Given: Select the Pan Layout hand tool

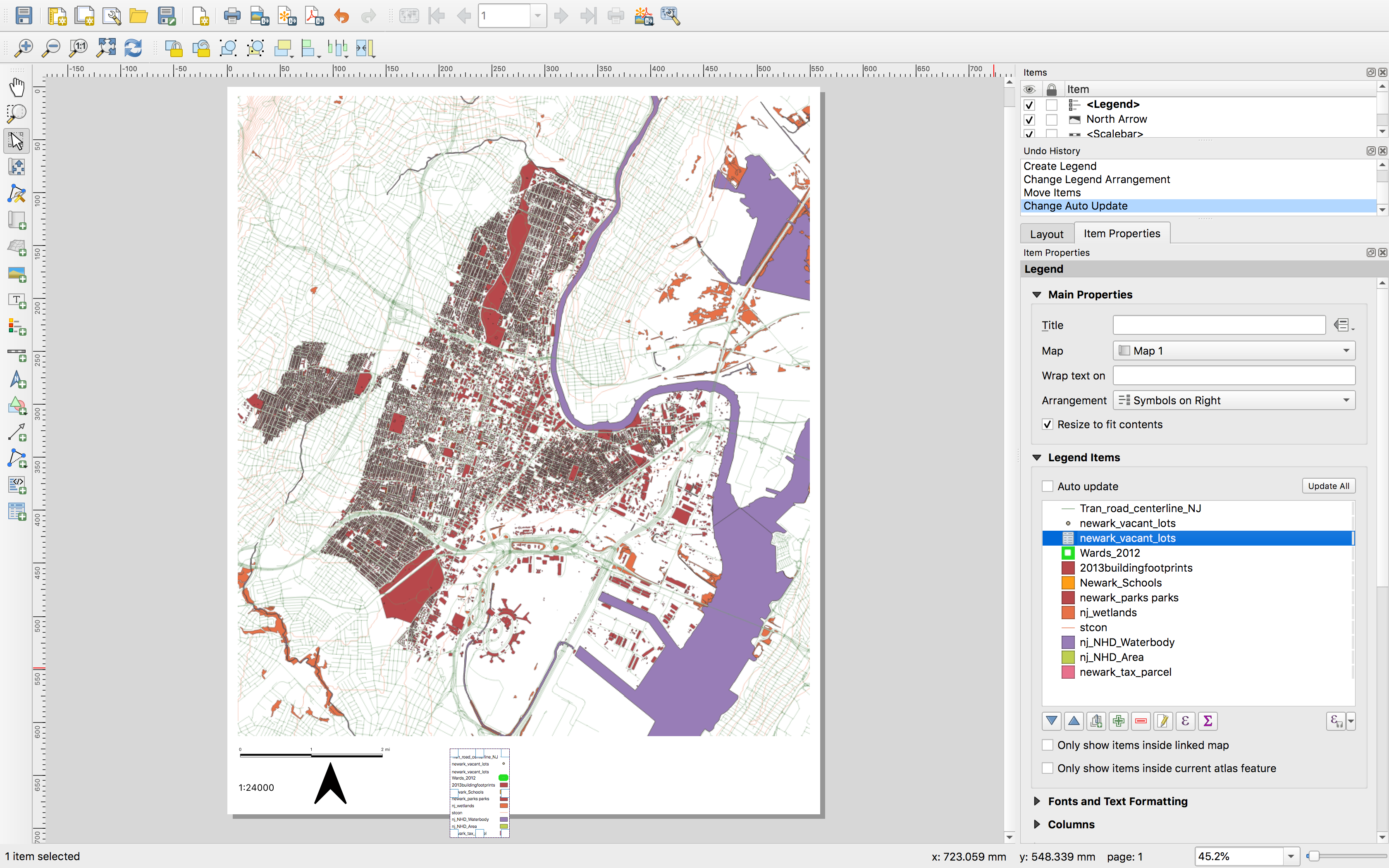Looking at the screenshot, I should click(x=17, y=87).
